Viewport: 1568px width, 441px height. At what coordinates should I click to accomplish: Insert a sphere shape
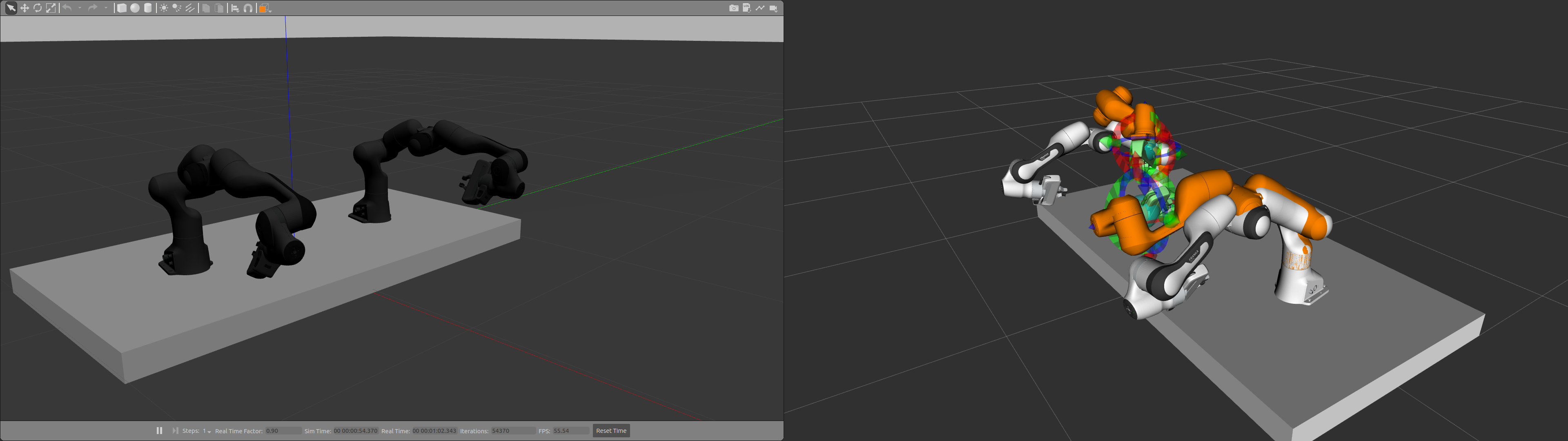click(x=135, y=8)
